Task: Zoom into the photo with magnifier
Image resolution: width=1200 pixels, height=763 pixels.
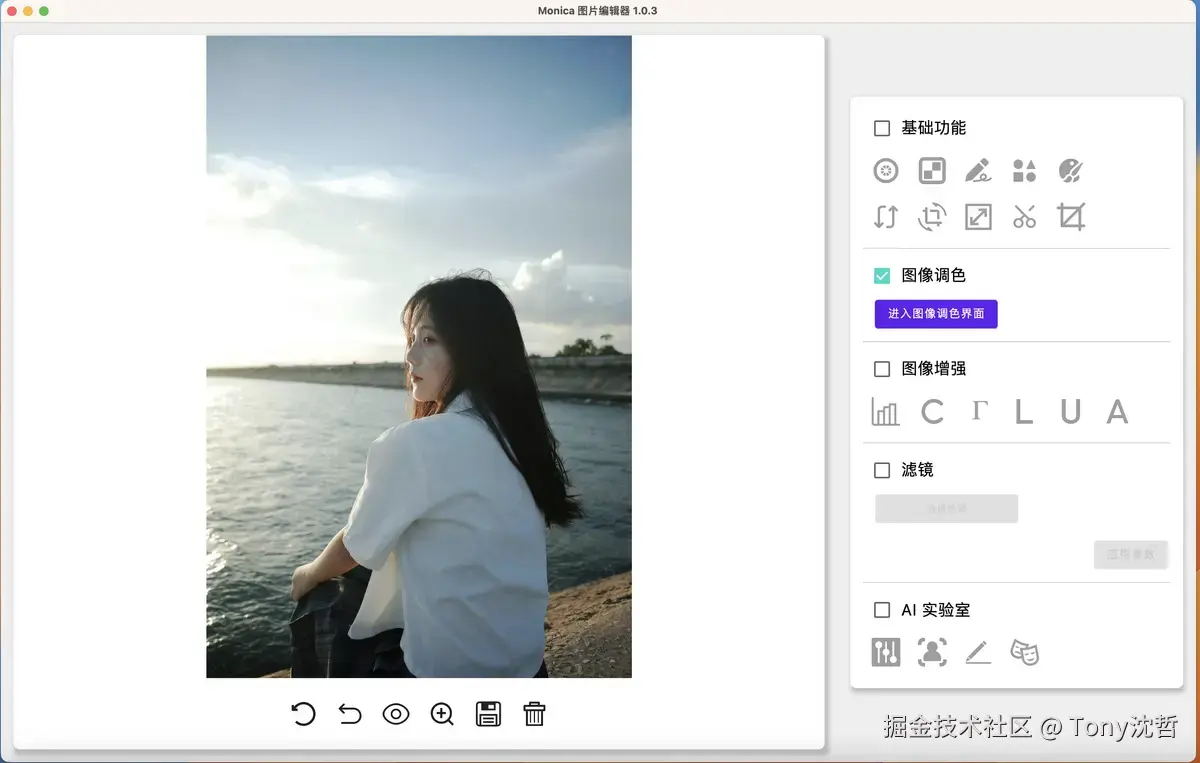Action: (x=441, y=714)
